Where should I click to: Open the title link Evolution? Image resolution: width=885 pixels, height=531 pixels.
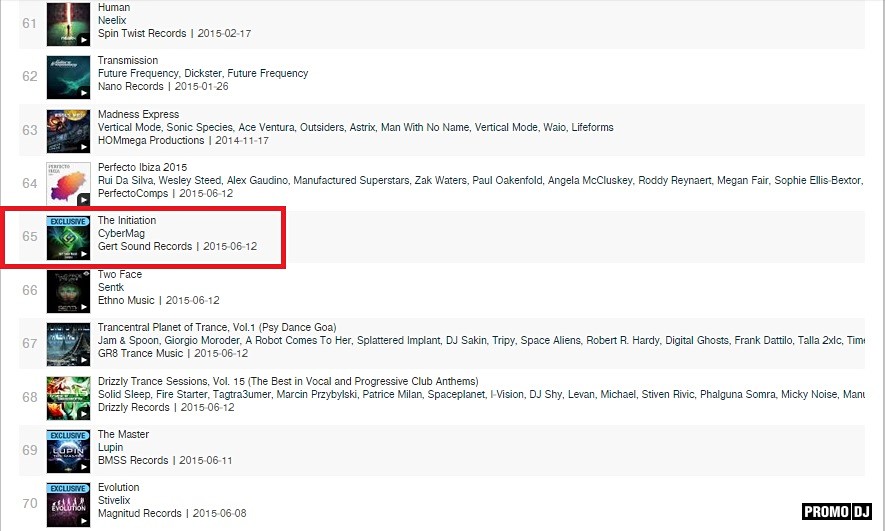coord(118,488)
